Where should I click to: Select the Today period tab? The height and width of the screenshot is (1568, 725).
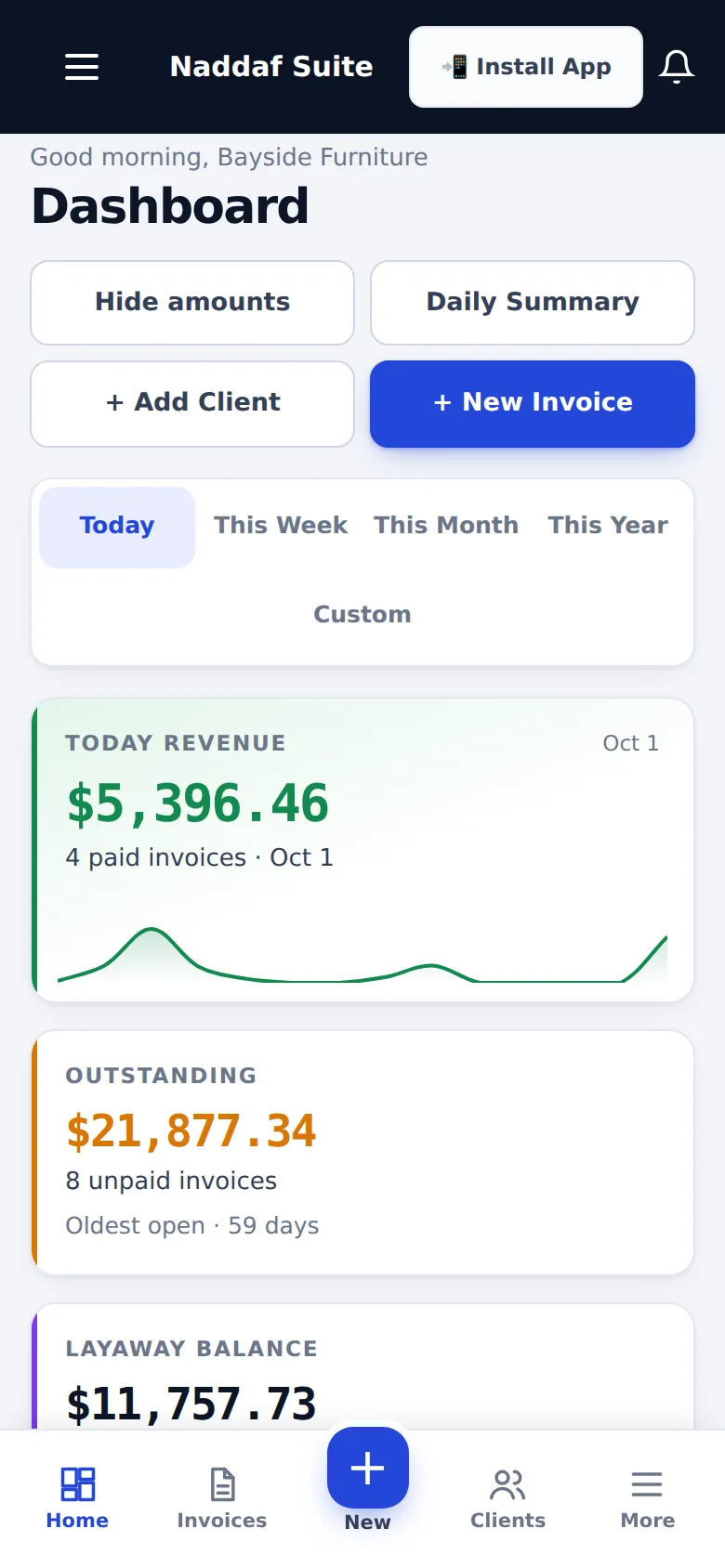(117, 526)
